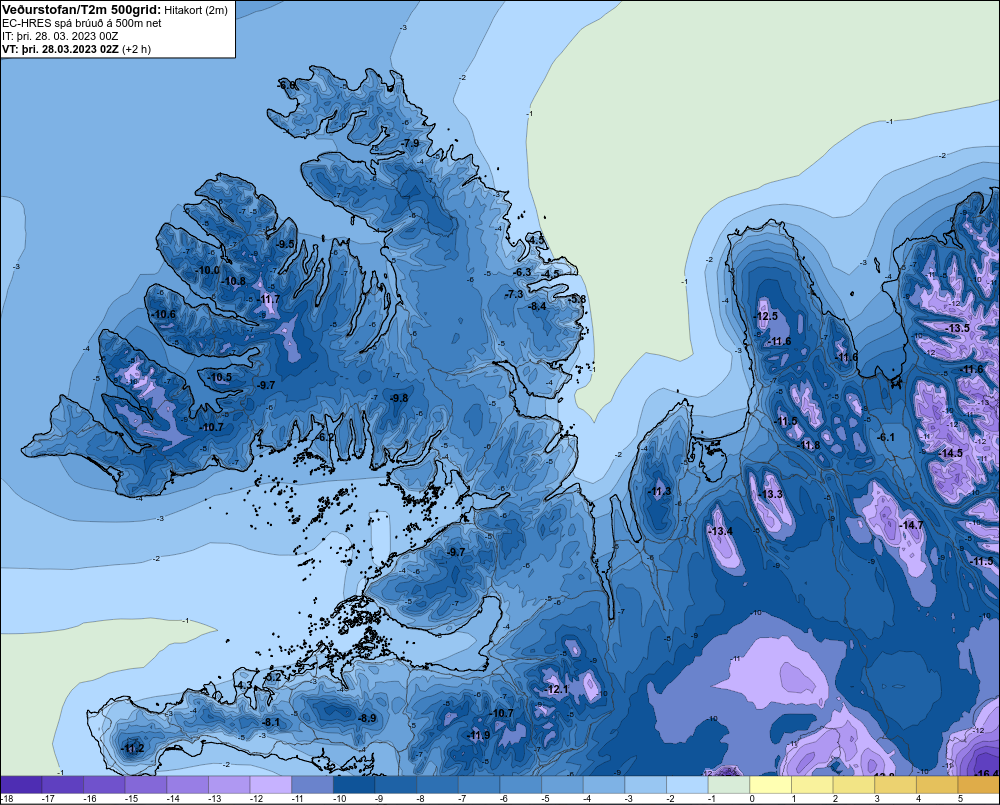Click the -6.6 temperature label on the map
This screenshot has width=1000, height=805.
[x=287, y=85]
